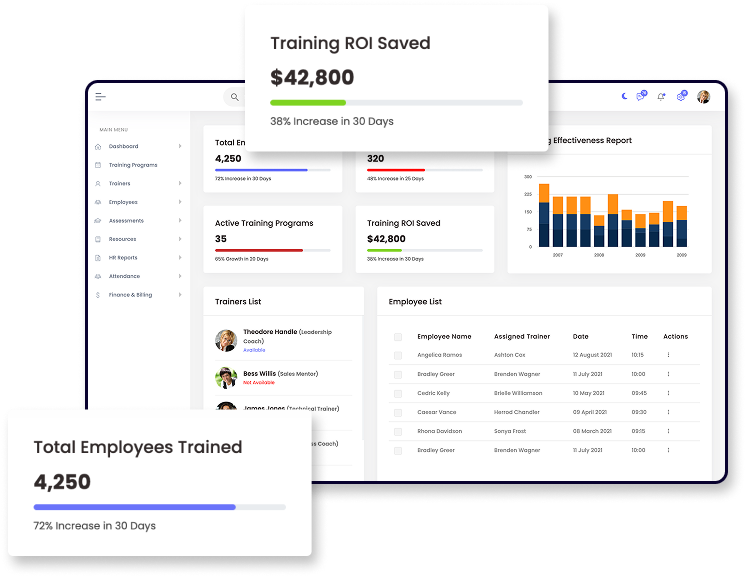Click the three-dot action for Angelica Ramos
The height and width of the screenshot is (578, 746).
668,355
